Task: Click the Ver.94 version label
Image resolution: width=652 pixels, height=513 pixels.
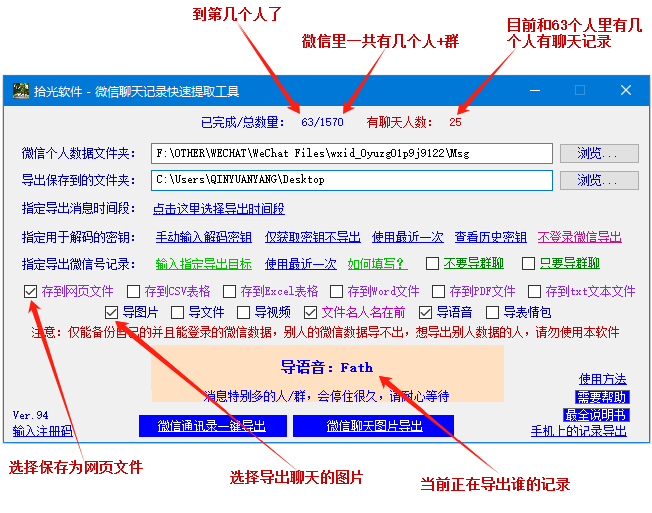Action: click(x=30, y=415)
